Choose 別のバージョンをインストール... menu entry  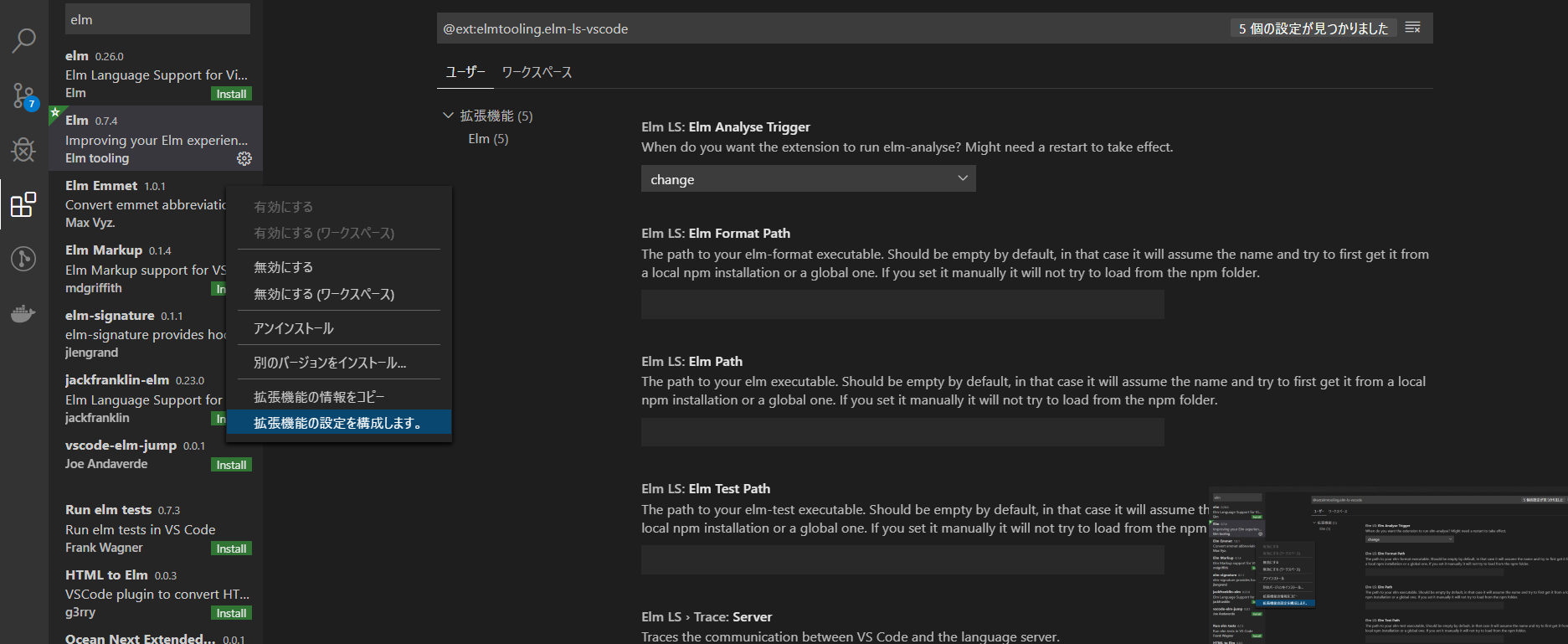click(339, 363)
